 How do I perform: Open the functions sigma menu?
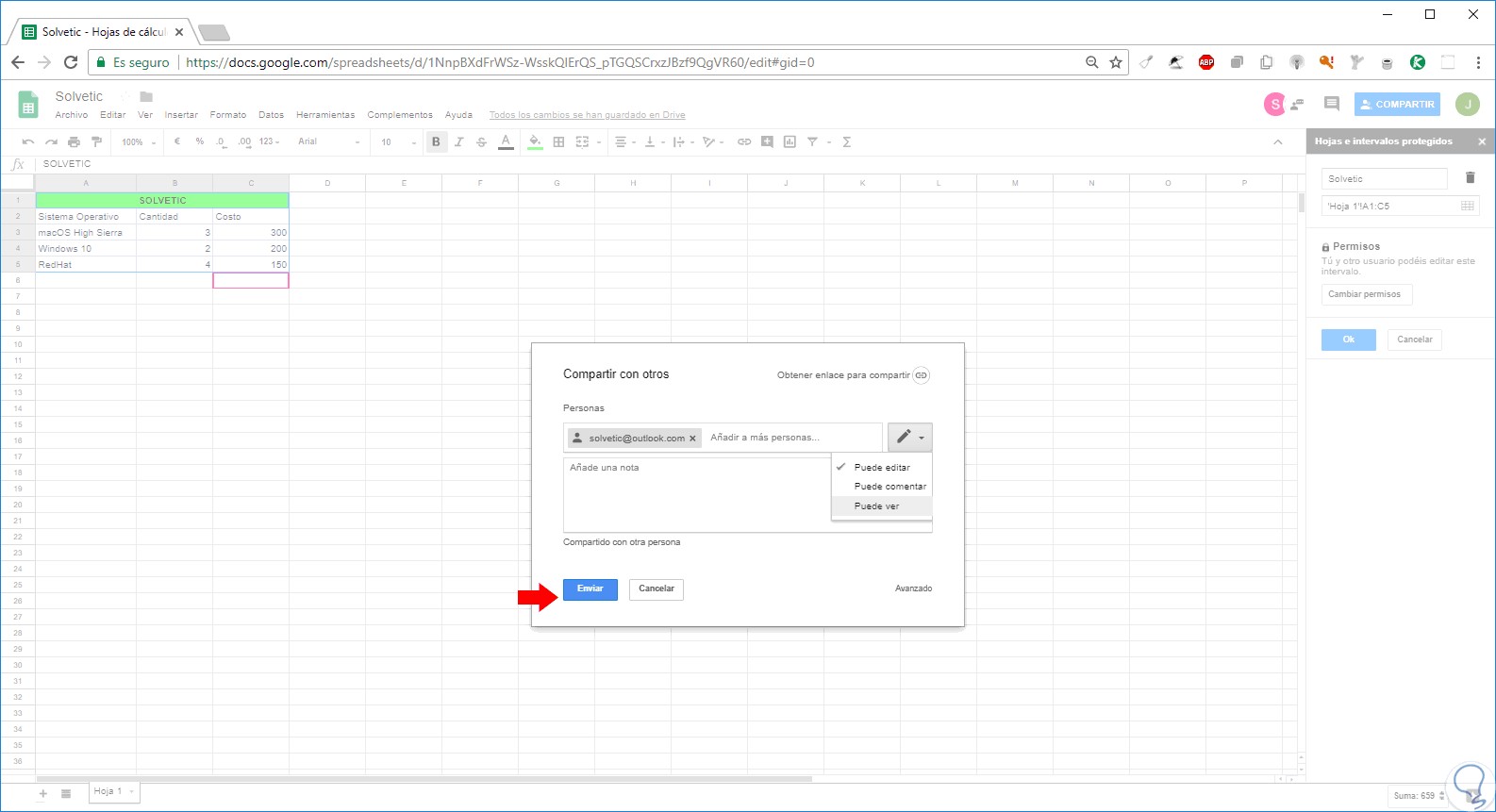[x=847, y=142]
